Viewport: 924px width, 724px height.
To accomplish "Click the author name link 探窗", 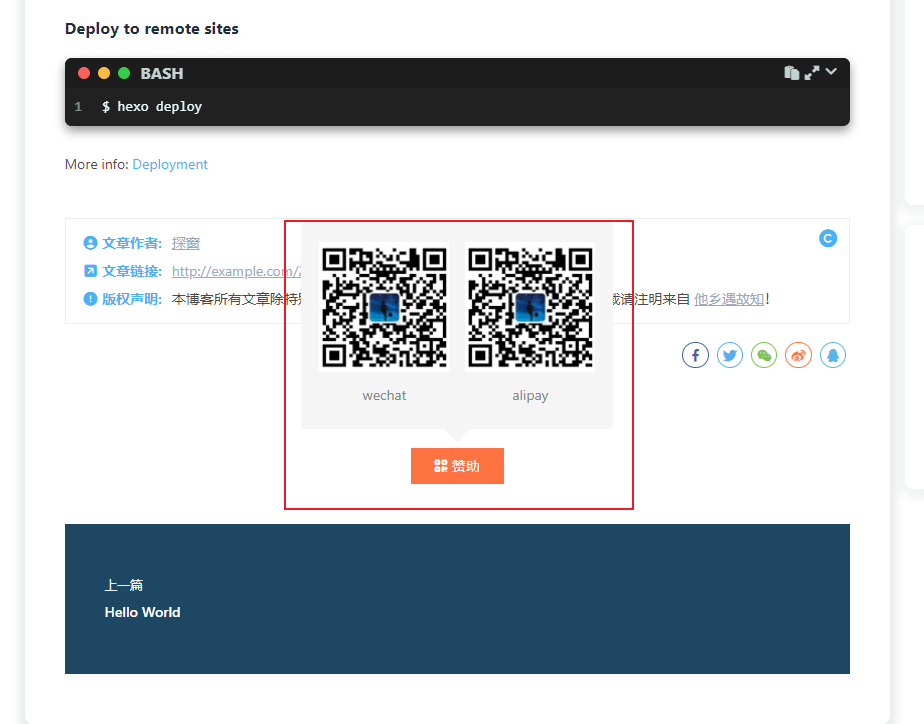I will 186,243.
